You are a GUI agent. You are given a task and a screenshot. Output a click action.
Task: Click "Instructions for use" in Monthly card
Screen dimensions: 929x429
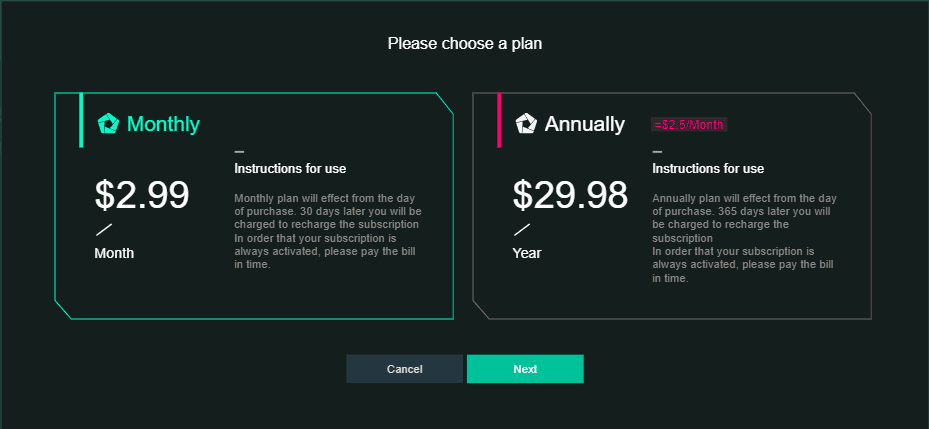point(290,168)
